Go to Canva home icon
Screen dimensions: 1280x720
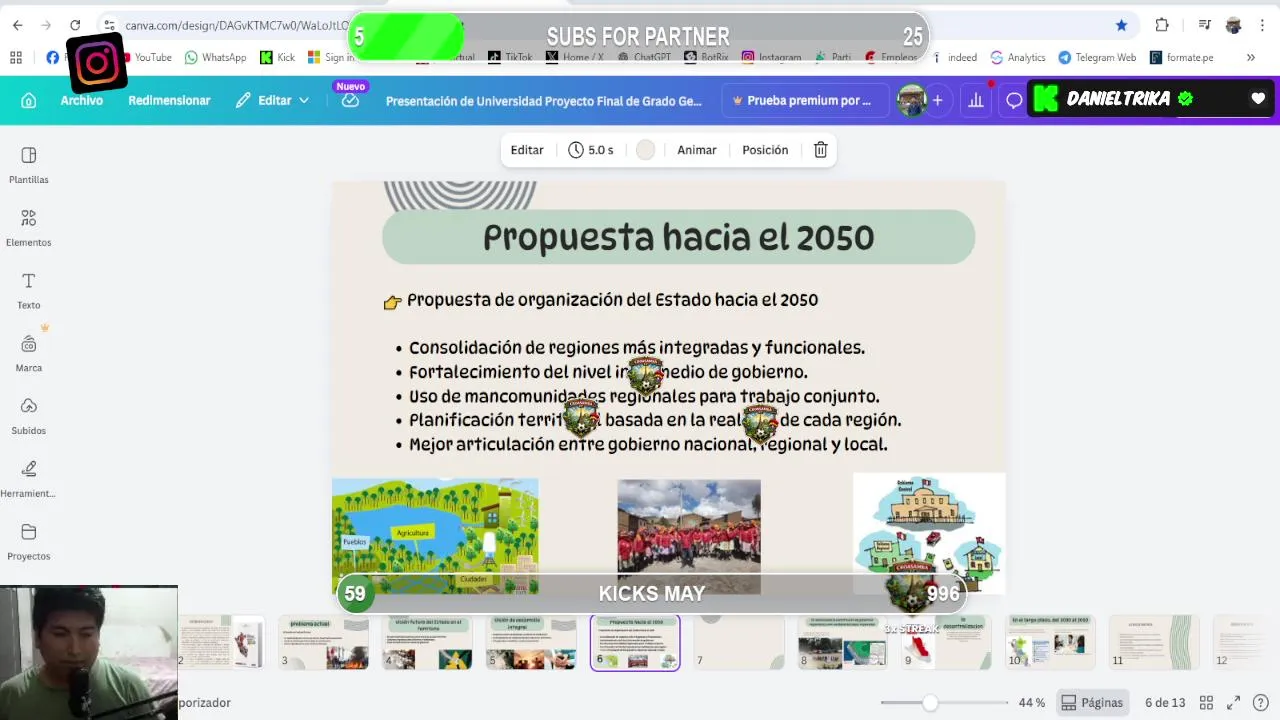point(29,100)
